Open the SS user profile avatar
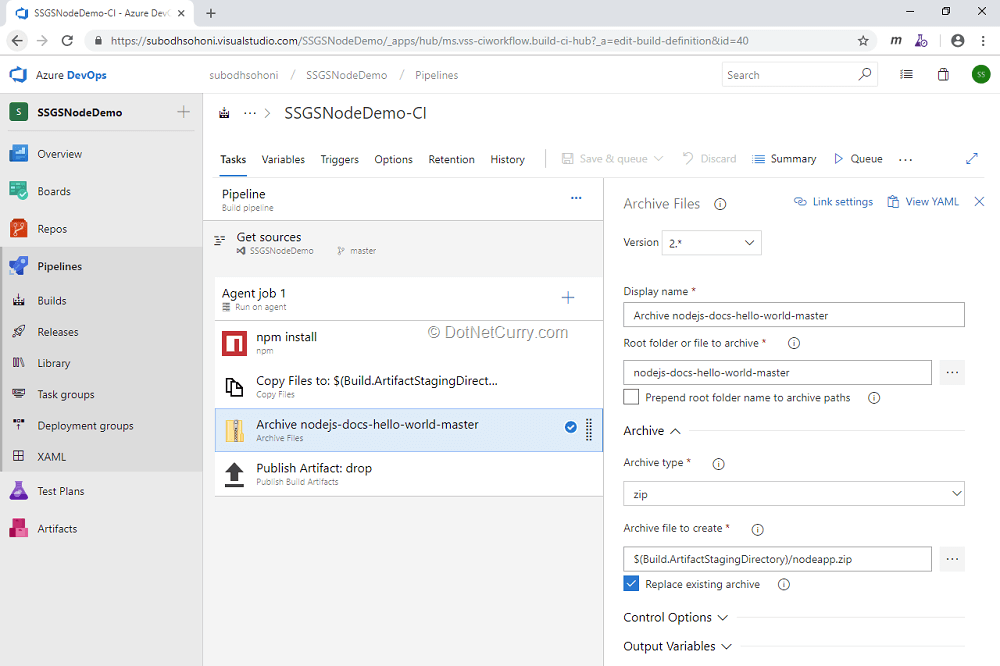Viewport: 1000px width, 666px height. [x=981, y=75]
